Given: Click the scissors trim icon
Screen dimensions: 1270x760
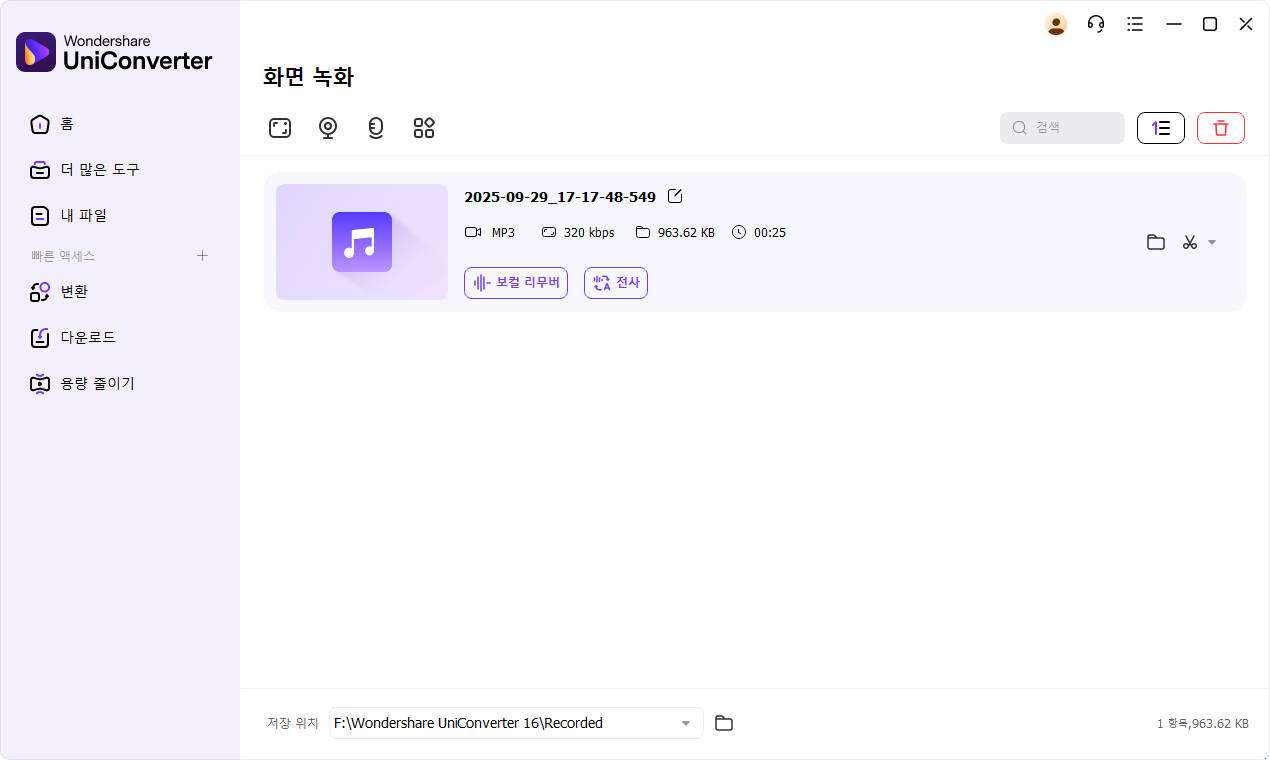Looking at the screenshot, I should point(1189,242).
